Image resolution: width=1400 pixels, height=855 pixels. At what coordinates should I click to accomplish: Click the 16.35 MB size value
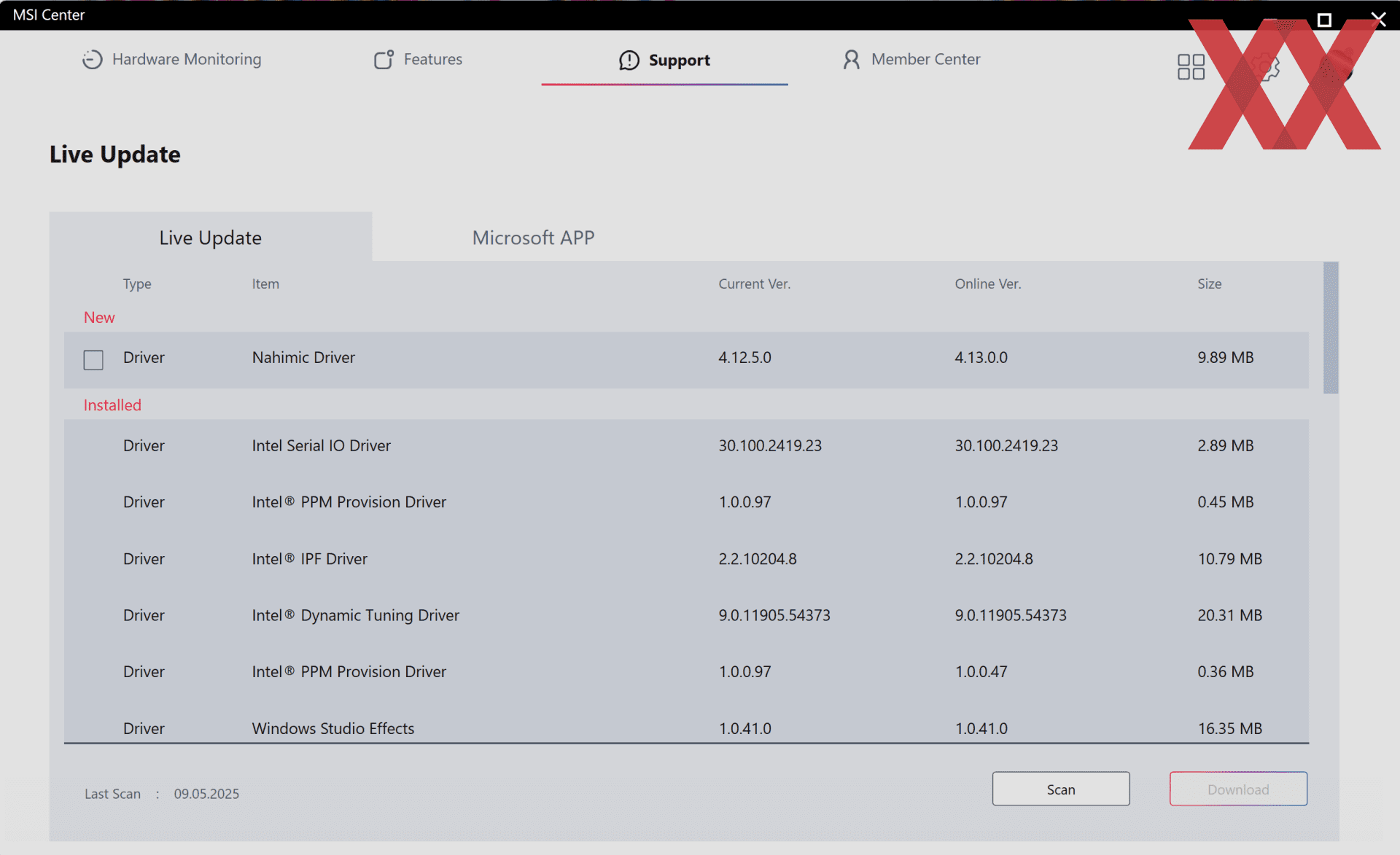[x=1229, y=728]
